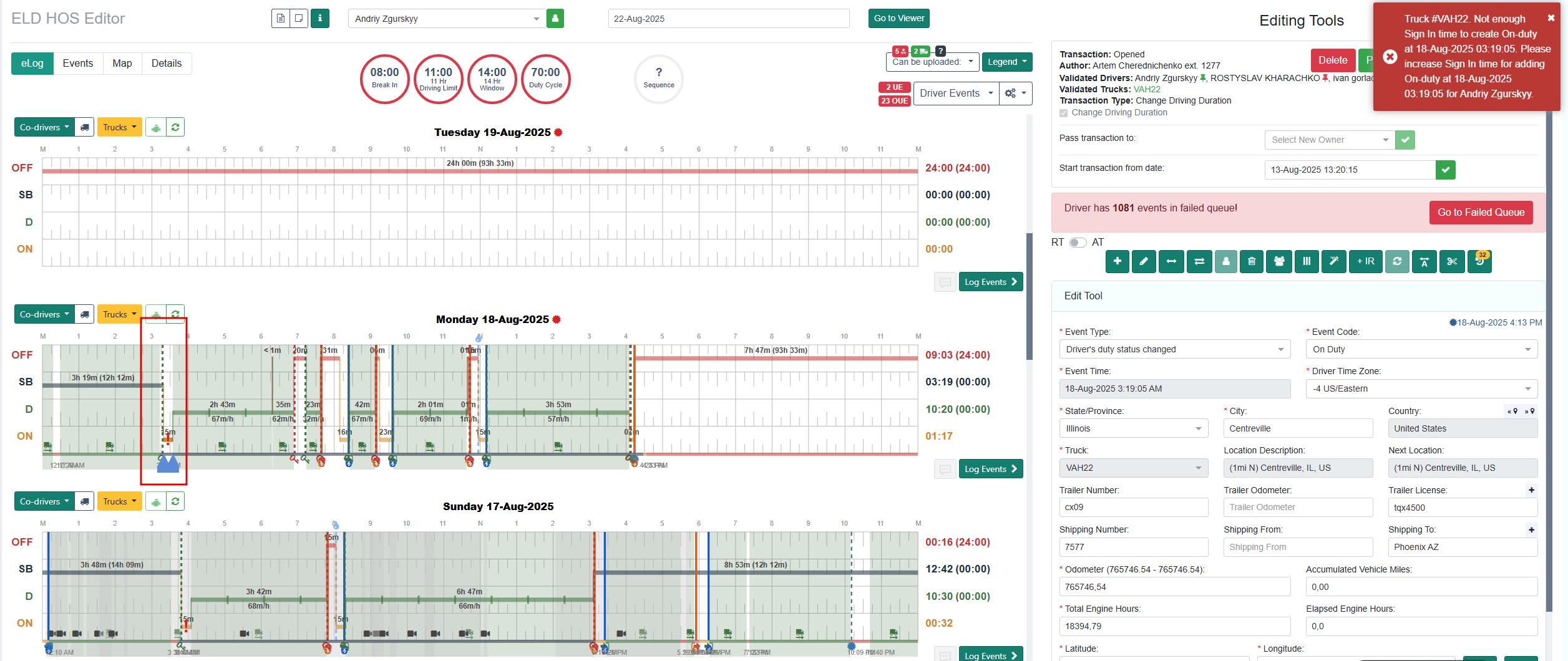
Task: Open the history tool with 32 badge
Action: (x=1479, y=261)
